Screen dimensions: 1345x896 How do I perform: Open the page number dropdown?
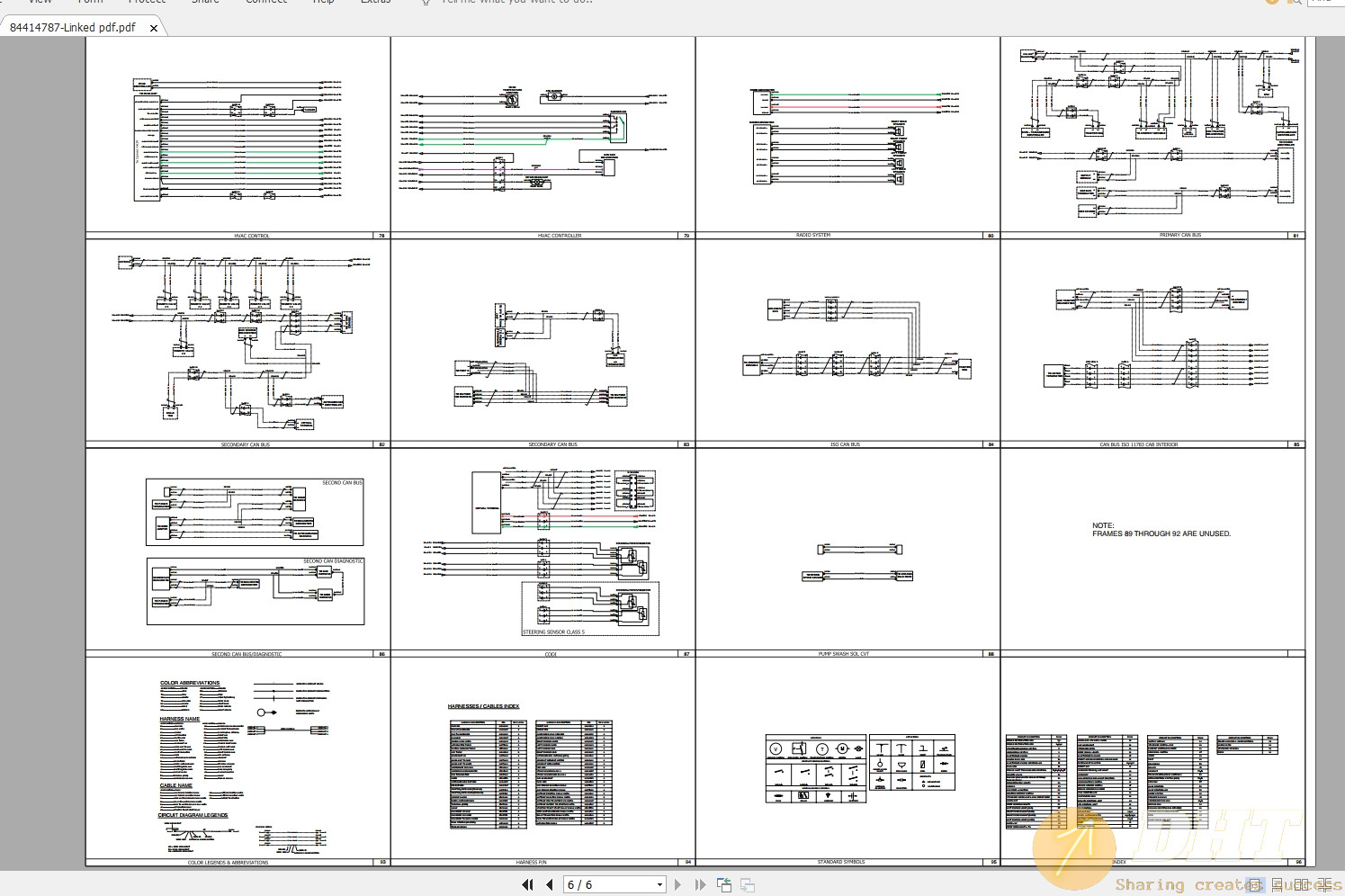pos(659,885)
